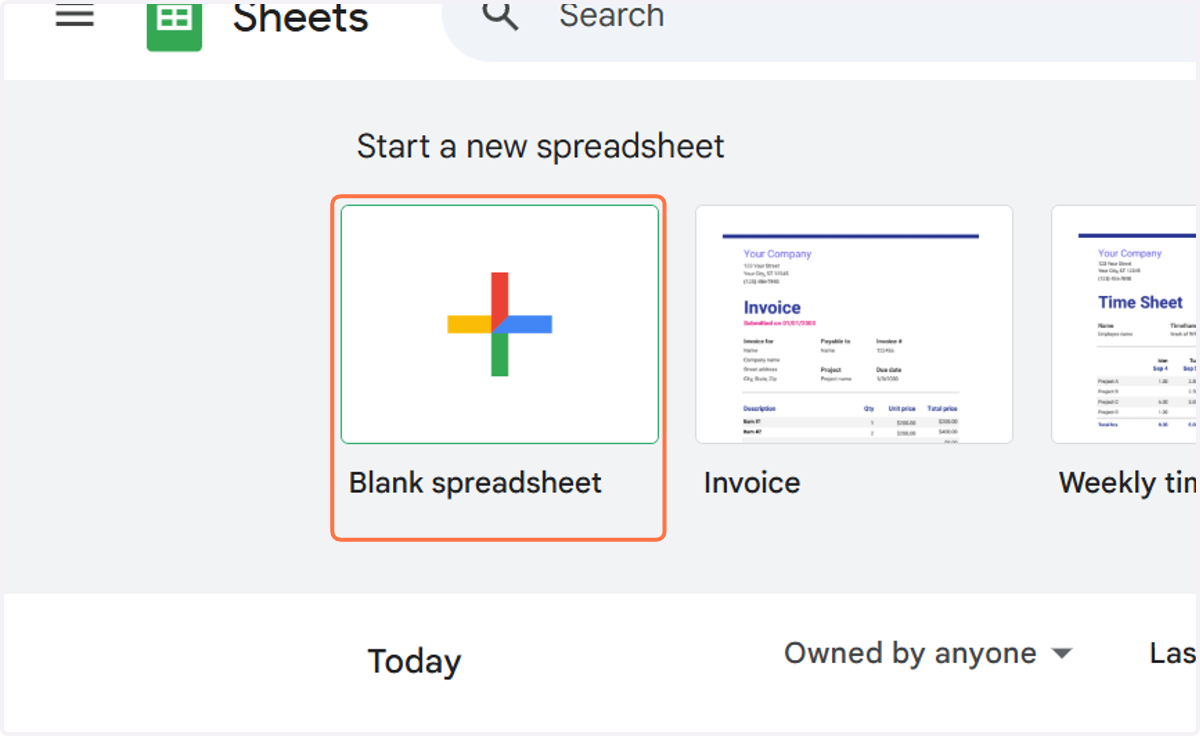Viewport: 1200px width, 736px height.
Task: Click the Invoice template label
Action: click(752, 483)
